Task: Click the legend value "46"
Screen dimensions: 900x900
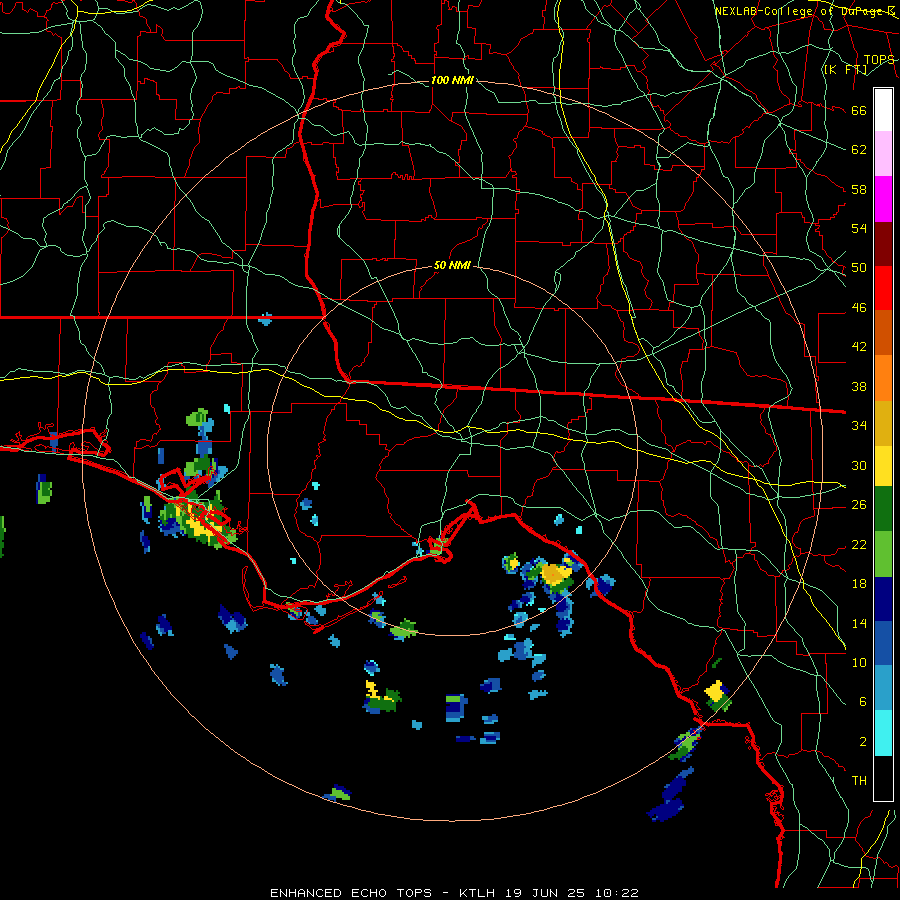Action: click(859, 308)
